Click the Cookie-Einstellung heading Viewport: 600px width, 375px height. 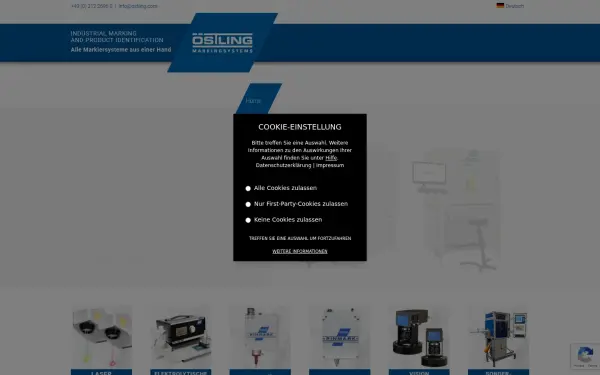(300, 127)
